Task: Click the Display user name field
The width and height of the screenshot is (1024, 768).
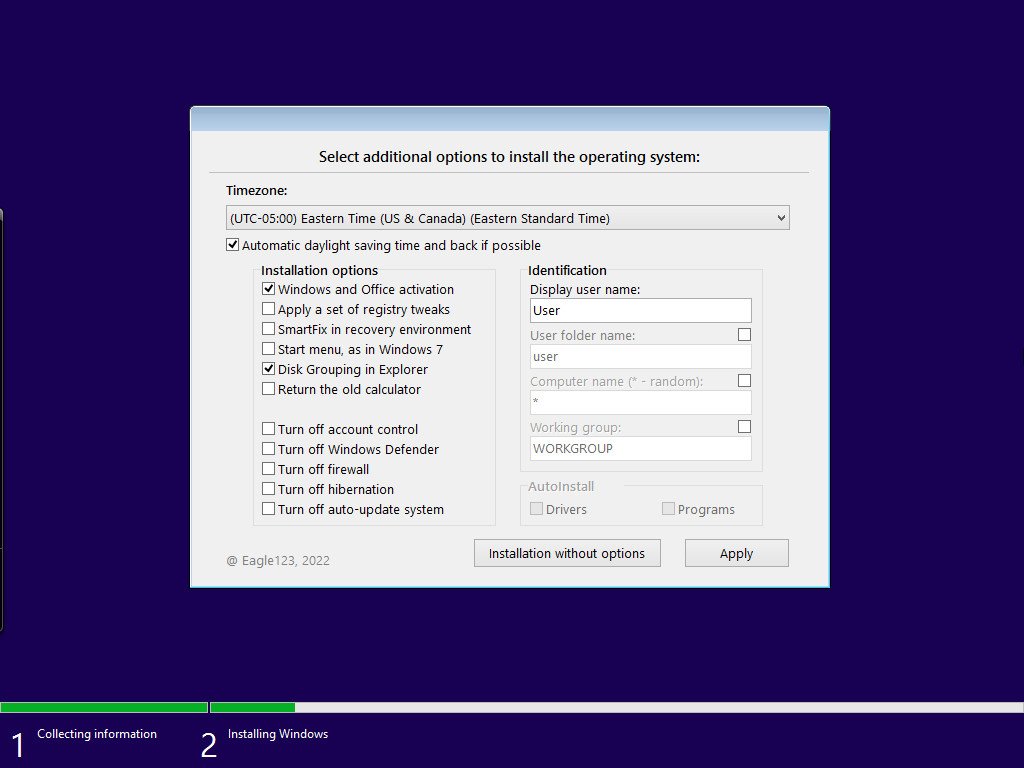Action: click(x=641, y=310)
